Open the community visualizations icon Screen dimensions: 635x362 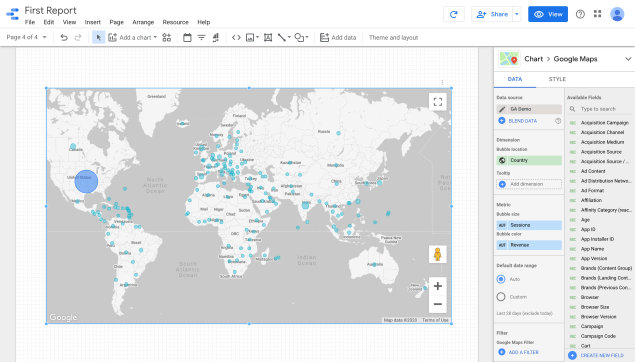[x=166, y=38]
